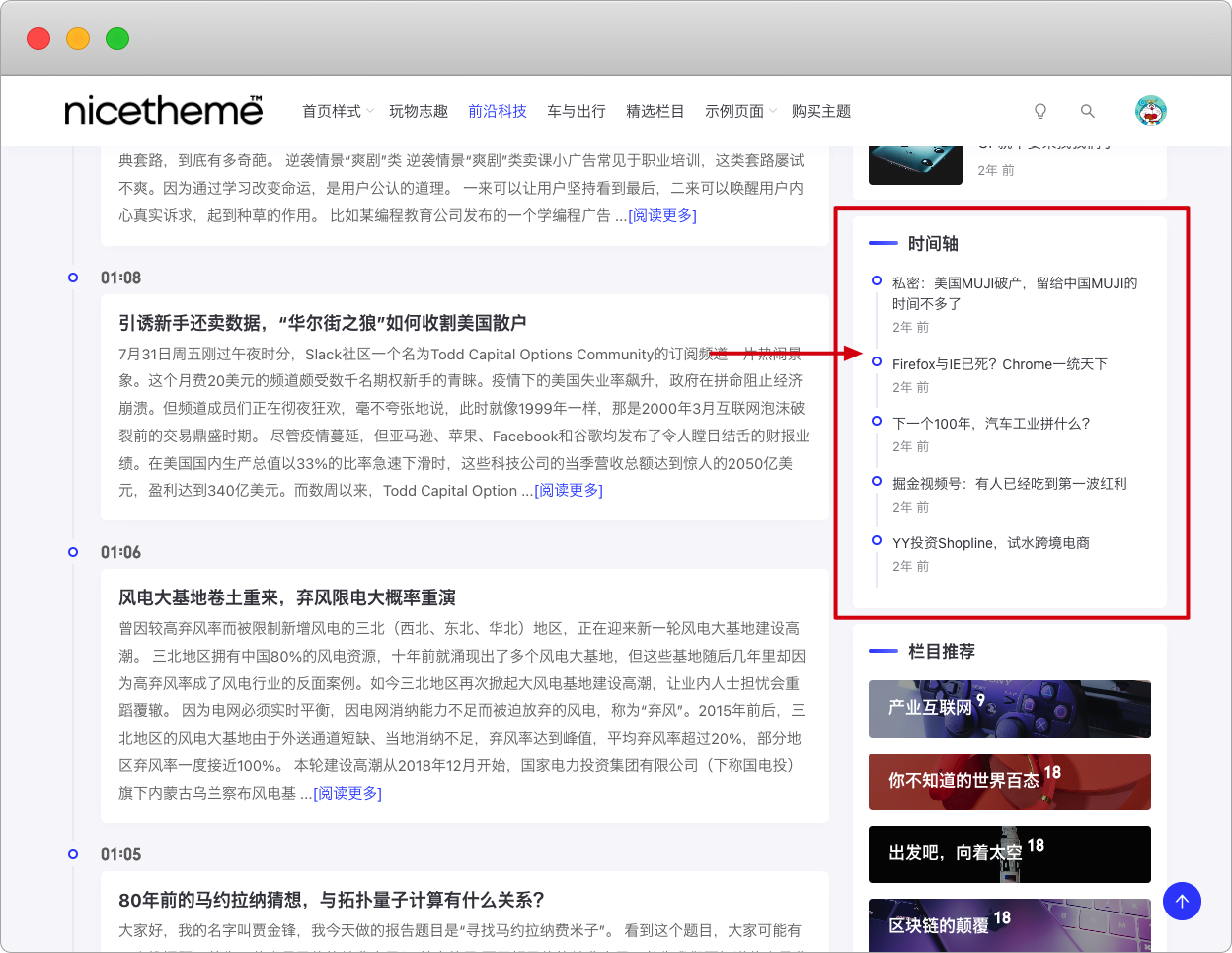Open the 产业互联网 category card
The width and height of the screenshot is (1232, 953).
[1010, 709]
